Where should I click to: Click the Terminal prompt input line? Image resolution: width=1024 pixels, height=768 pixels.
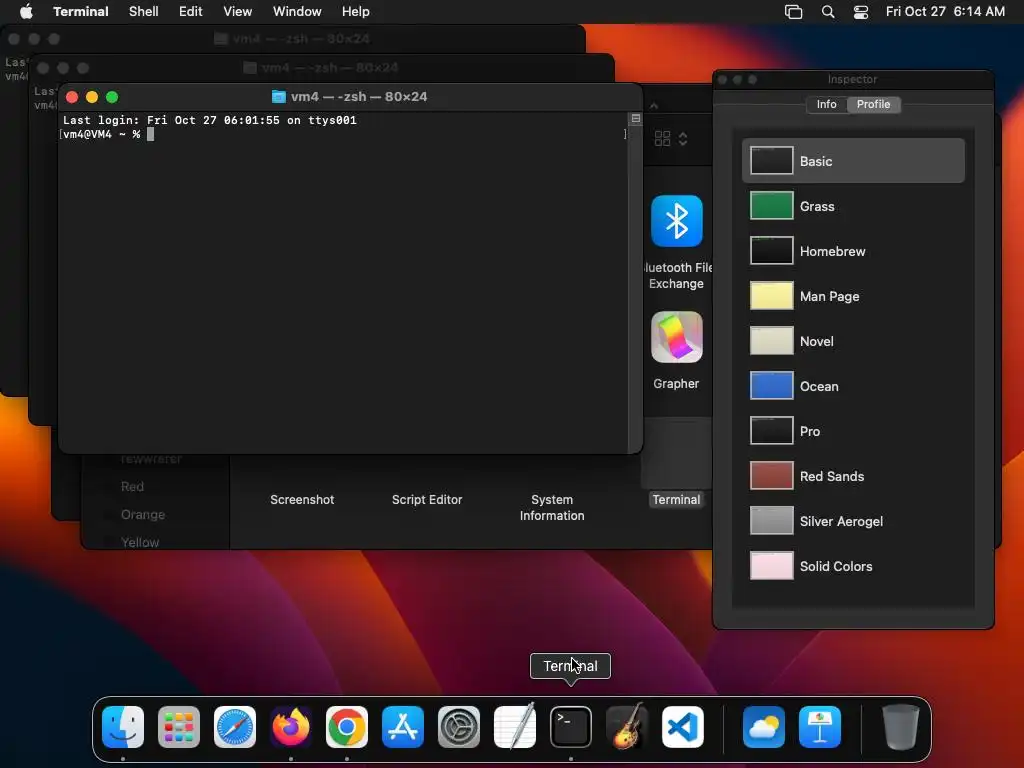point(343,135)
